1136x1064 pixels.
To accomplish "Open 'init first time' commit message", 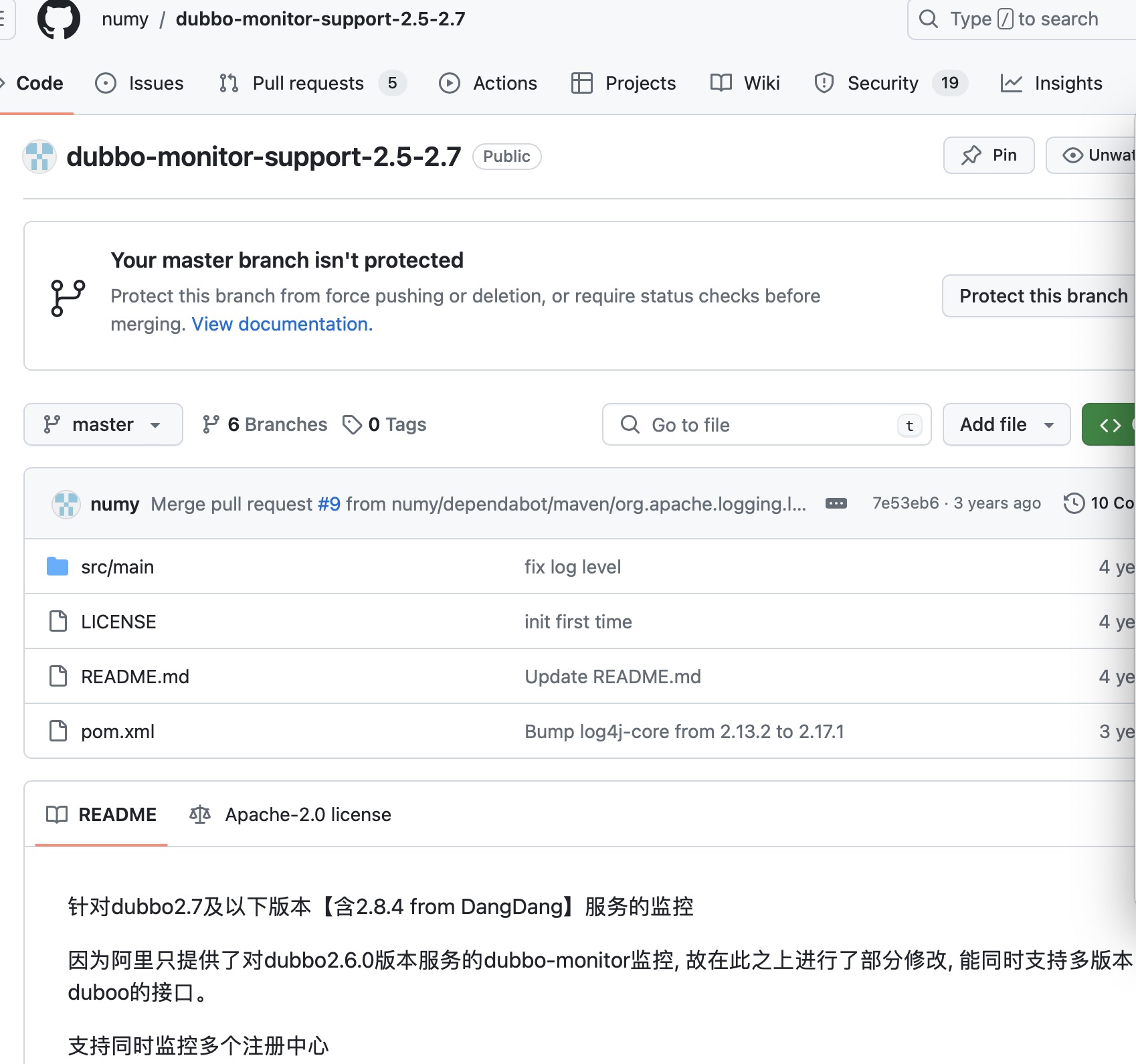I will click(x=578, y=622).
